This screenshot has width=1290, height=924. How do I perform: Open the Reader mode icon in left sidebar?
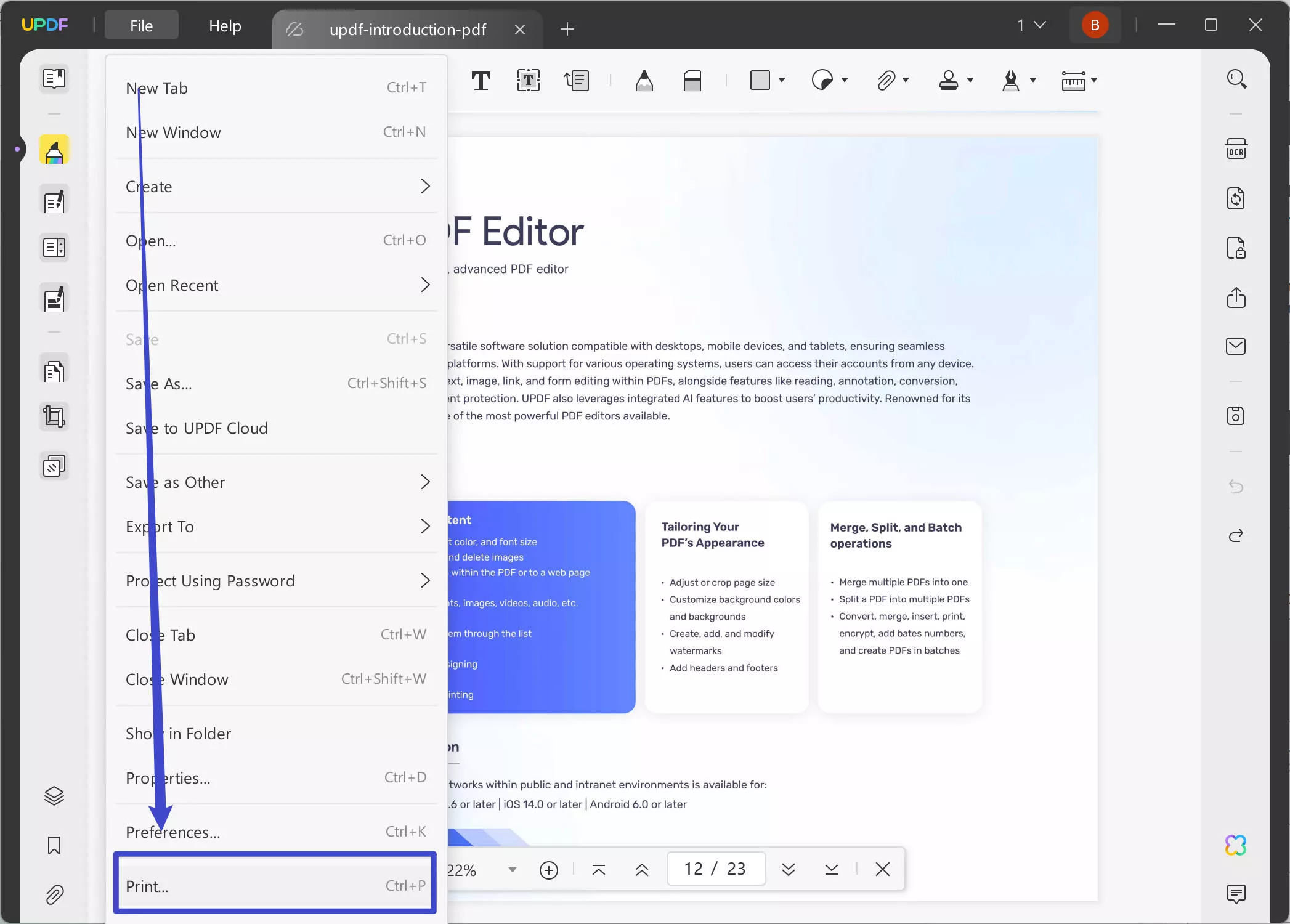[54, 78]
